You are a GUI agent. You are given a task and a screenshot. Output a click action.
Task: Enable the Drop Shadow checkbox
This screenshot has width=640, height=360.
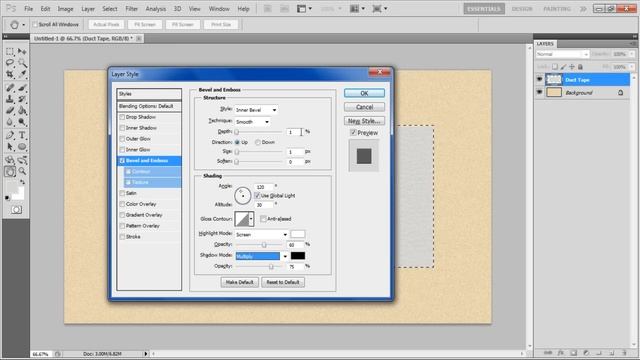[x=122, y=117]
